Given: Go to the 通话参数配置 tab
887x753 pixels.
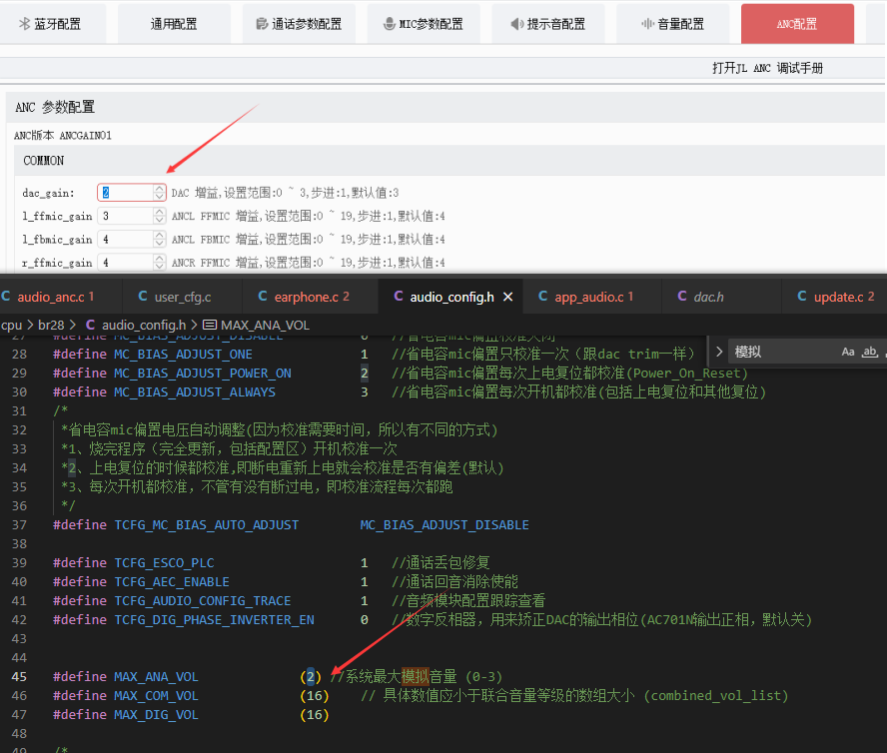Looking at the screenshot, I should pyautogui.click(x=299, y=24).
